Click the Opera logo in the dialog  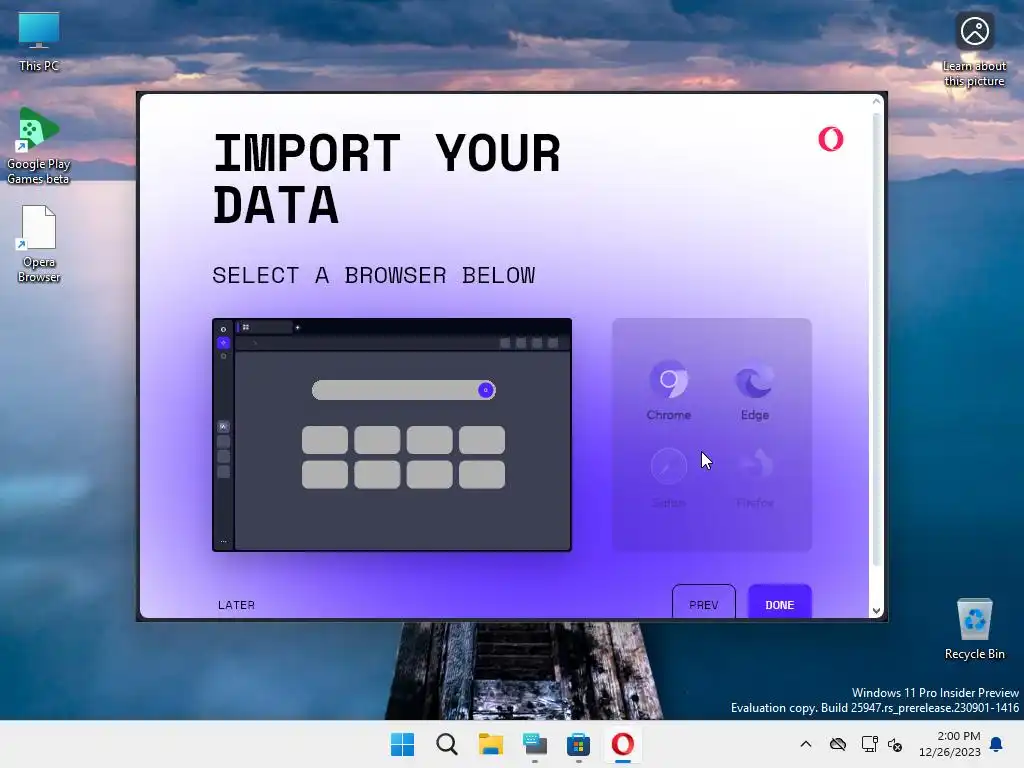pyautogui.click(x=831, y=138)
